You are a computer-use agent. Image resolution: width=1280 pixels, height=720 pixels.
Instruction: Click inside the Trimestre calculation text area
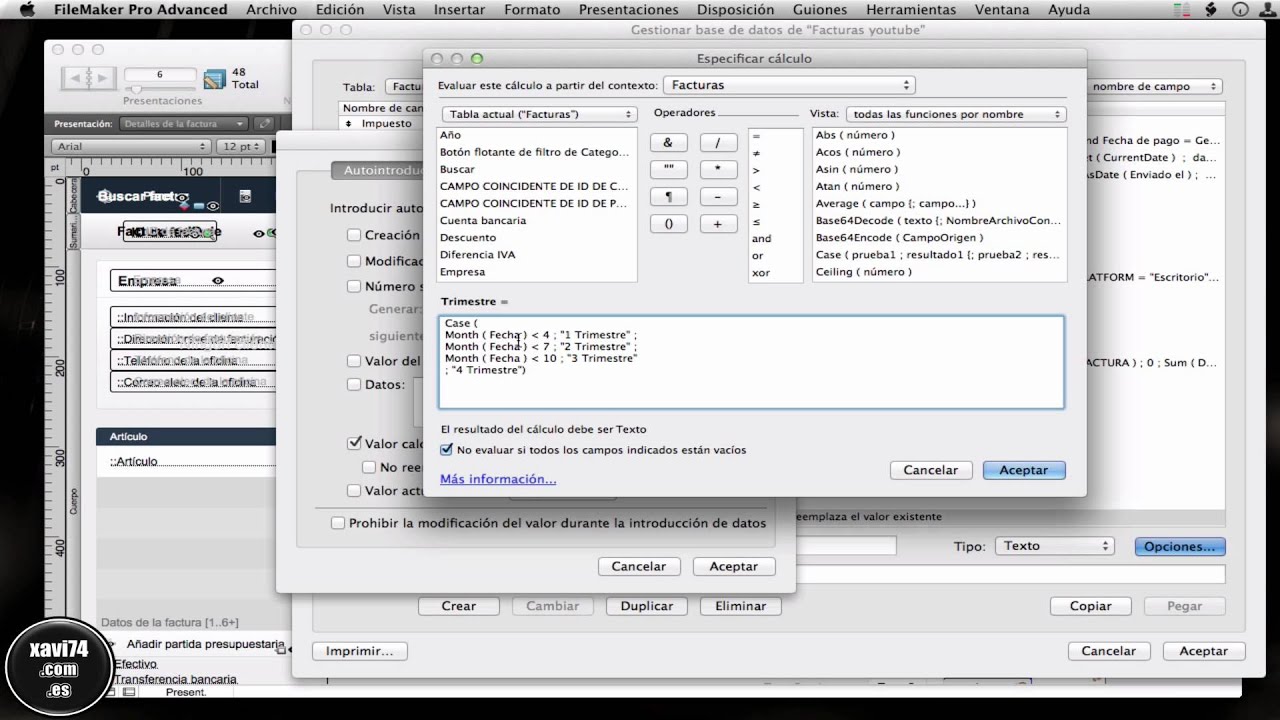pos(751,362)
